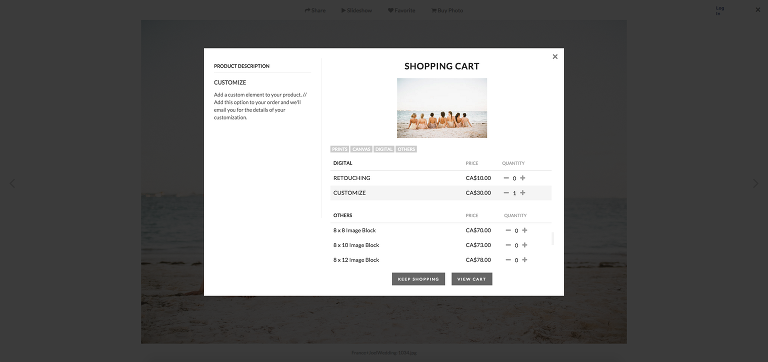Click the Log In link
This screenshot has height=362, width=768.
[x=720, y=10]
